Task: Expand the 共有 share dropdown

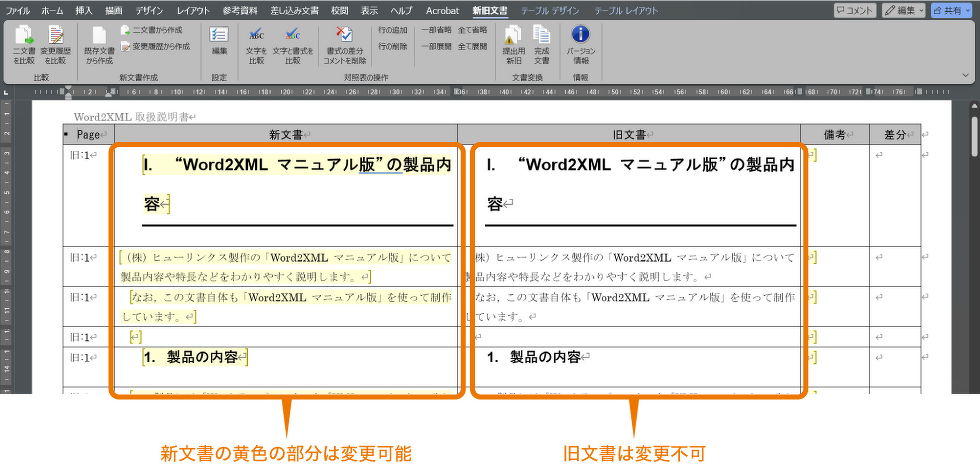Action: [x=950, y=10]
